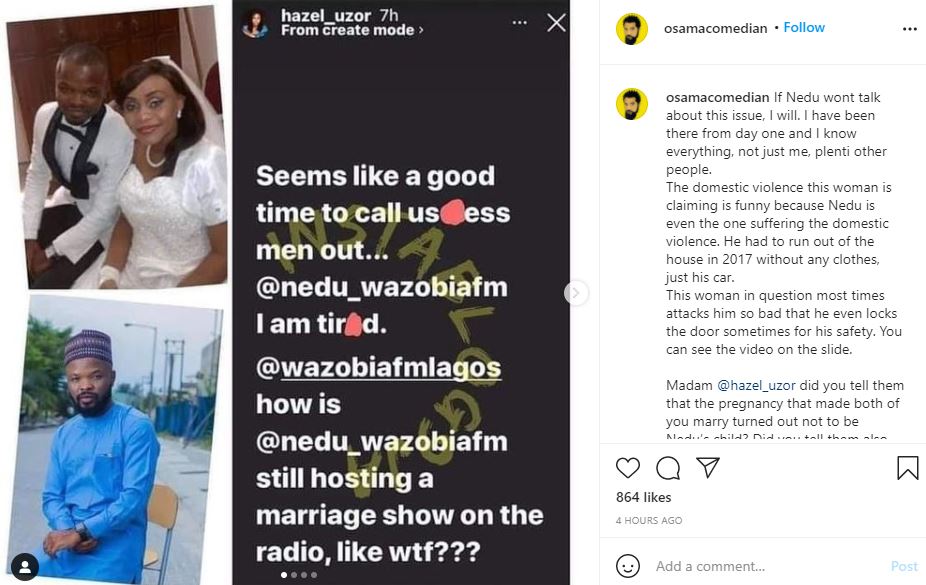Open comments via speech bubble icon
926x585 pixels.
point(667,468)
